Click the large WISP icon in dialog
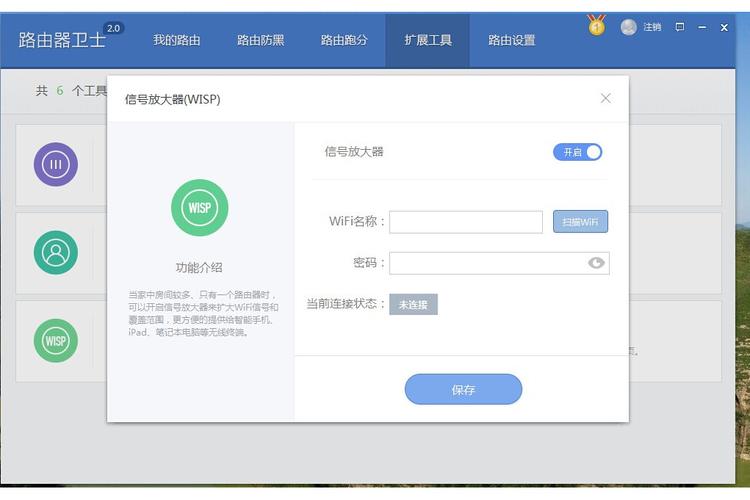 pos(199,208)
